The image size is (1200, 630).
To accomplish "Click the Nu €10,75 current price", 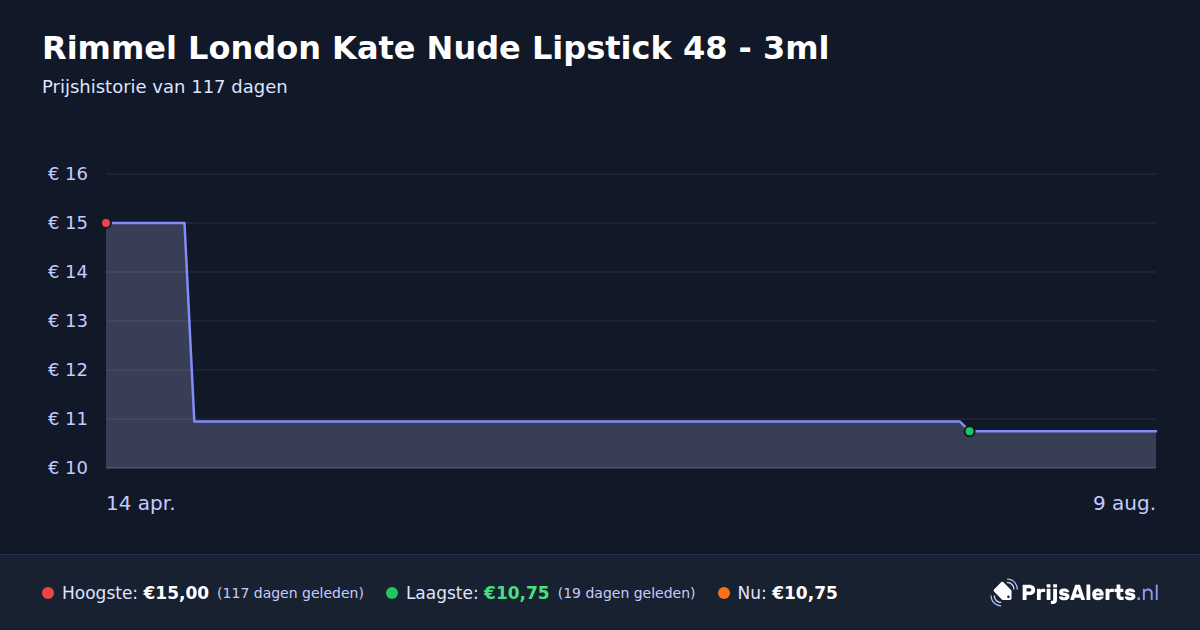I will pos(804,593).
